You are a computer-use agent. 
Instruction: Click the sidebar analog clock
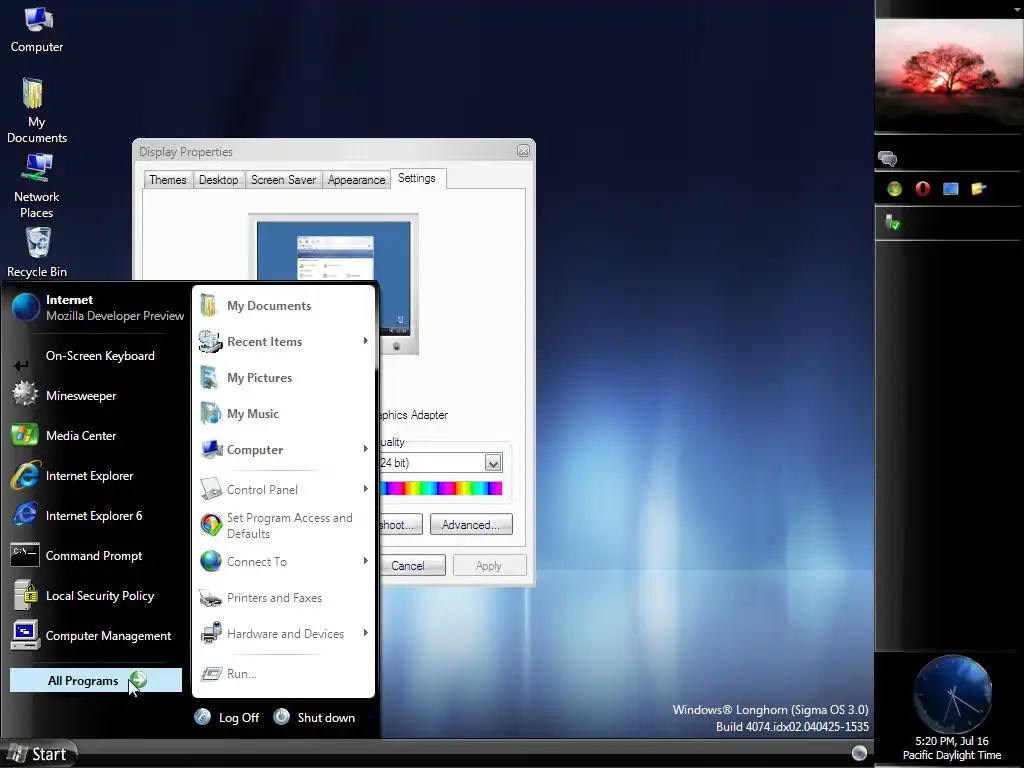pos(953,694)
